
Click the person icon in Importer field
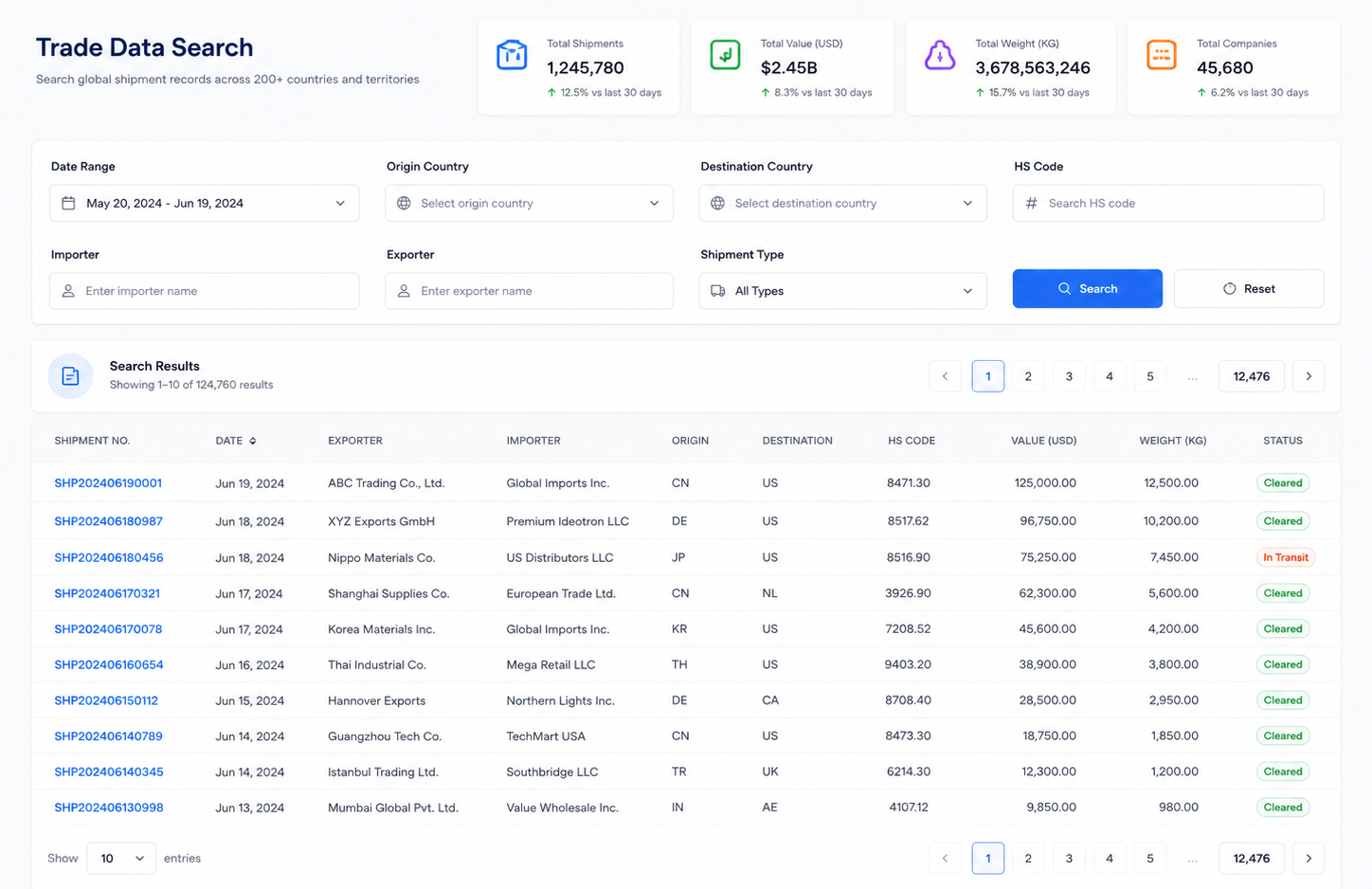pos(68,291)
